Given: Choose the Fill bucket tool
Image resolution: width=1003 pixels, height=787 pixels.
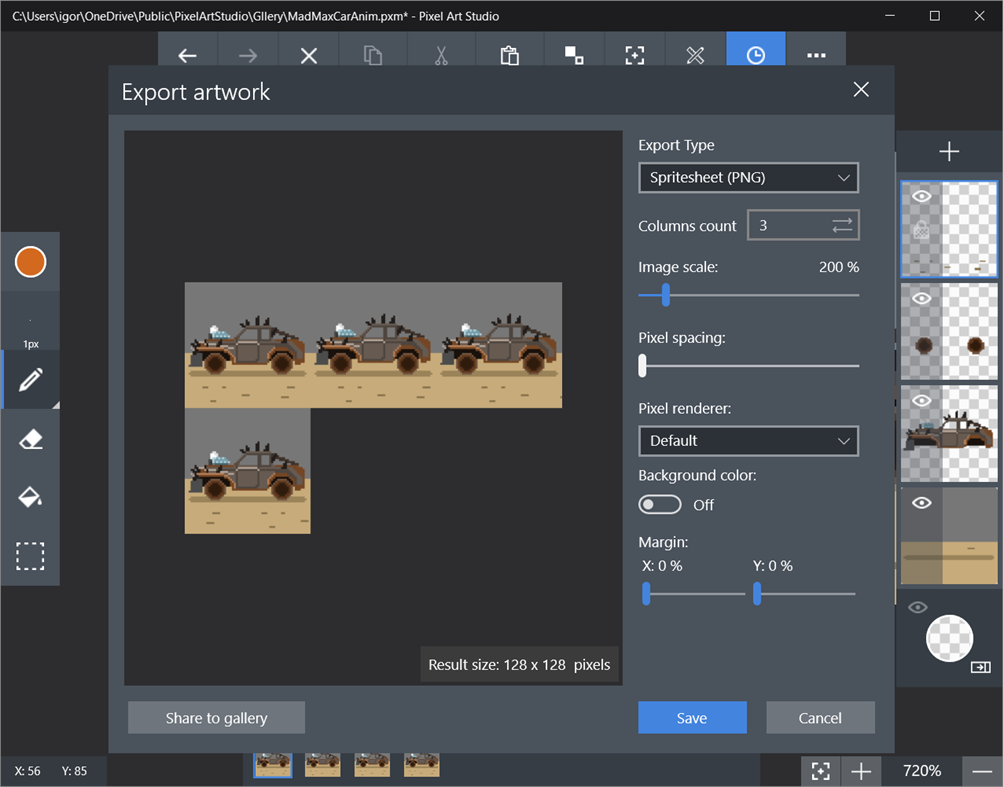Looking at the screenshot, I should (30, 497).
